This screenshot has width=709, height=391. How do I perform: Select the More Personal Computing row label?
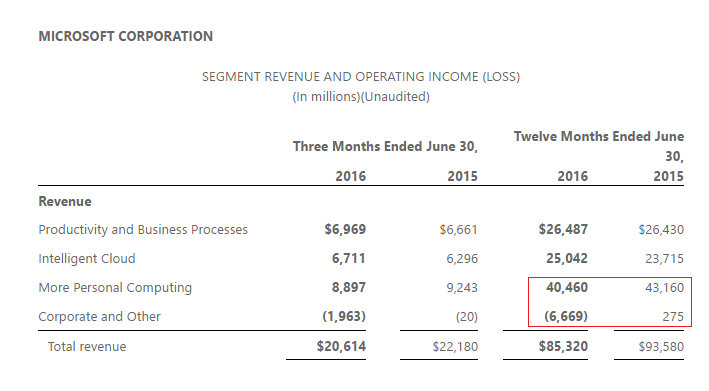coord(115,288)
